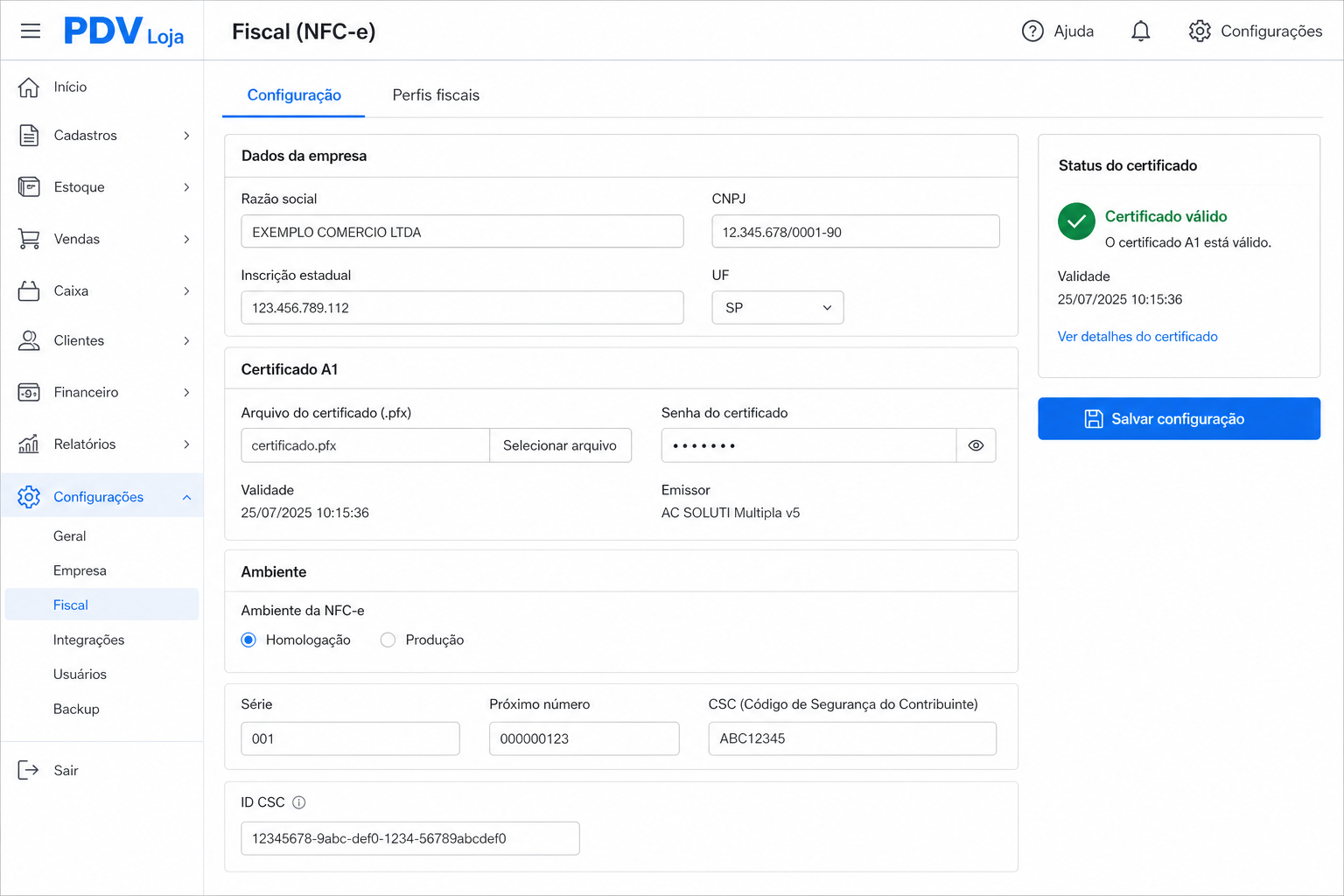The height and width of the screenshot is (896, 1344).
Task: Click certificado.pfx file field
Action: (x=365, y=445)
